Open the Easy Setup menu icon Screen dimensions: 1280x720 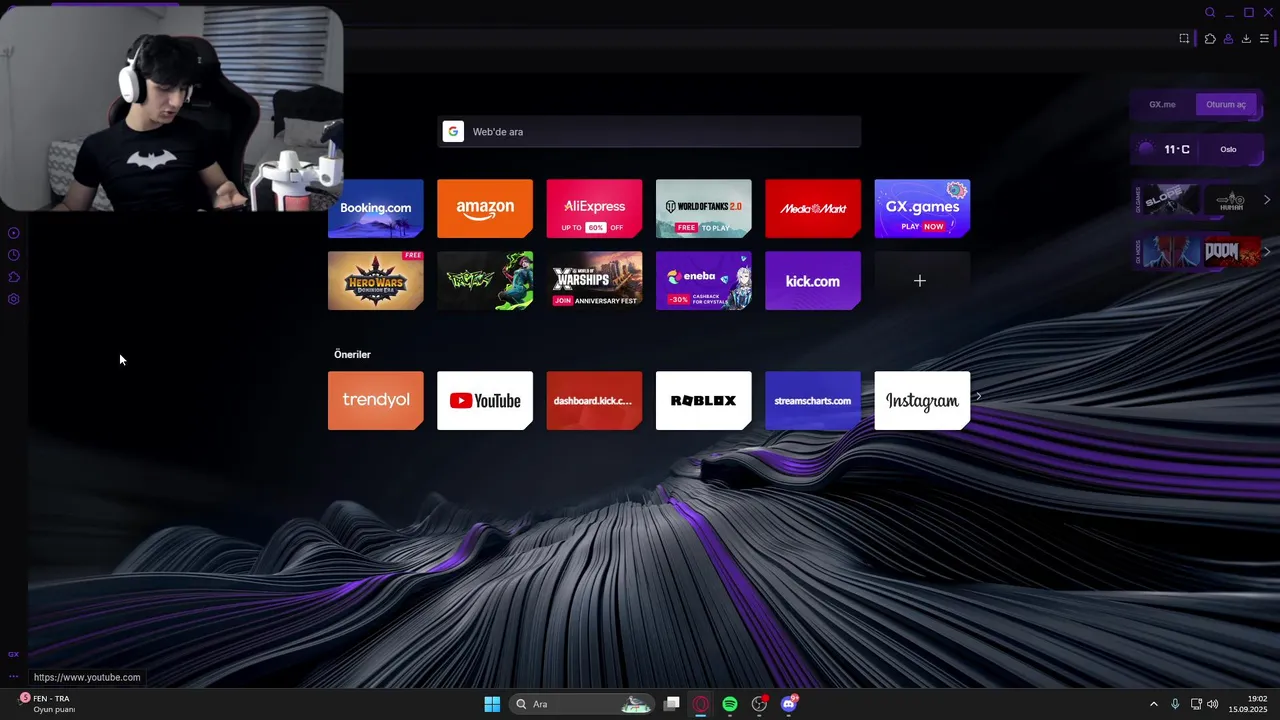click(x=1264, y=38)
